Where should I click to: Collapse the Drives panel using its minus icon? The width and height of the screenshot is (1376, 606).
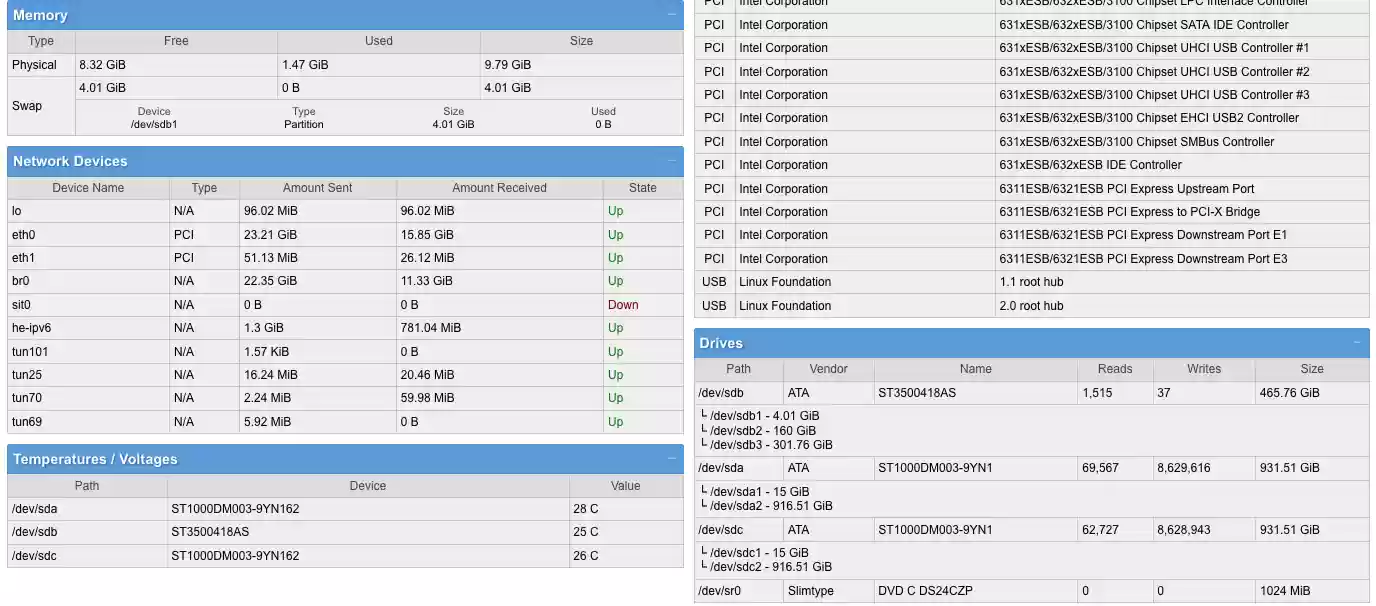pos(1358,343)
